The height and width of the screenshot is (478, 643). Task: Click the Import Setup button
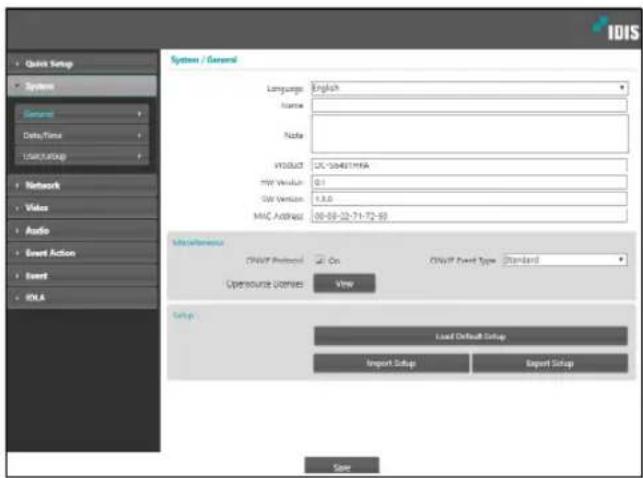click(x=391, y=363)
